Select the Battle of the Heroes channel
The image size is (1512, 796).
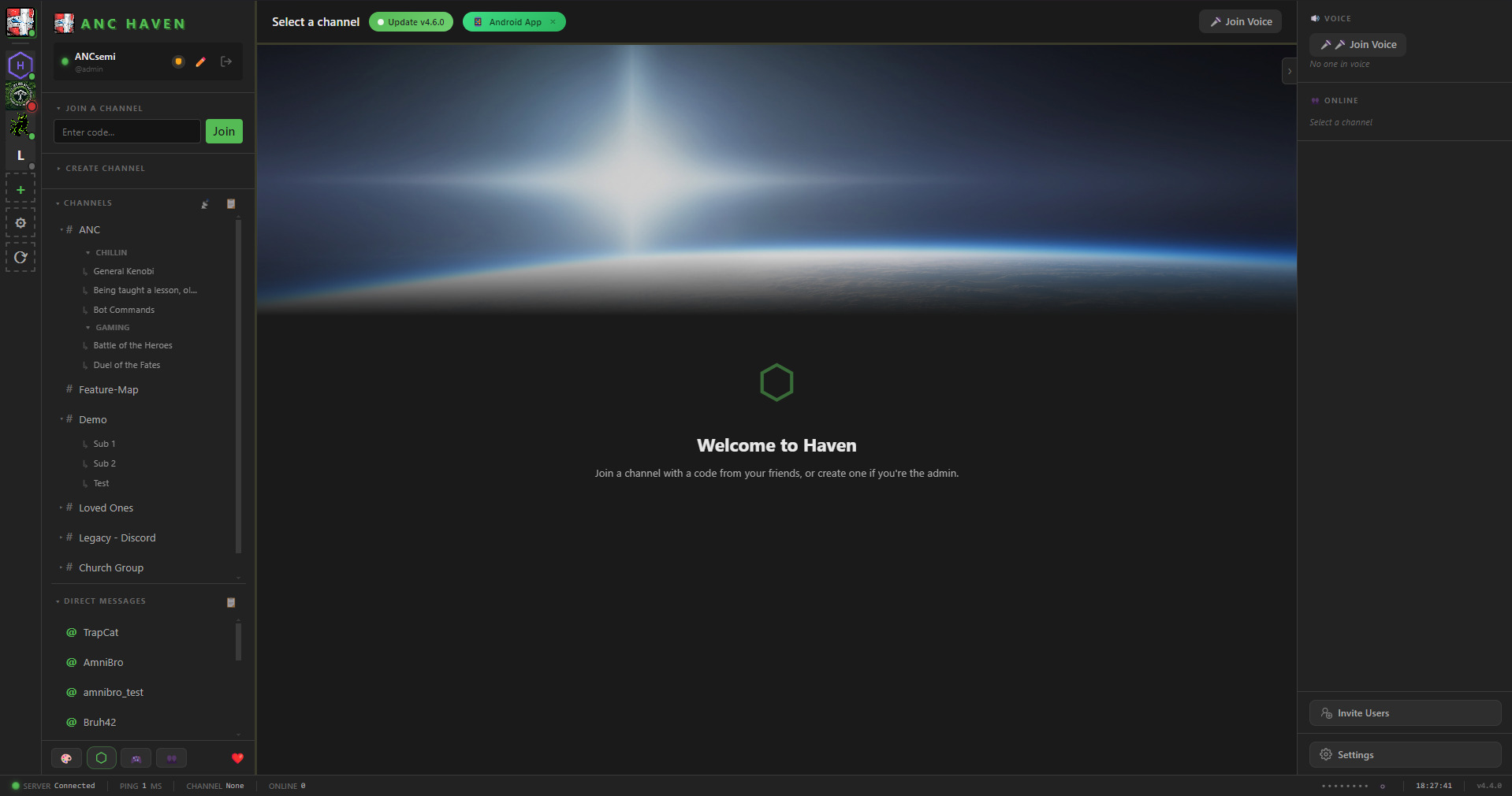(132, 346)
